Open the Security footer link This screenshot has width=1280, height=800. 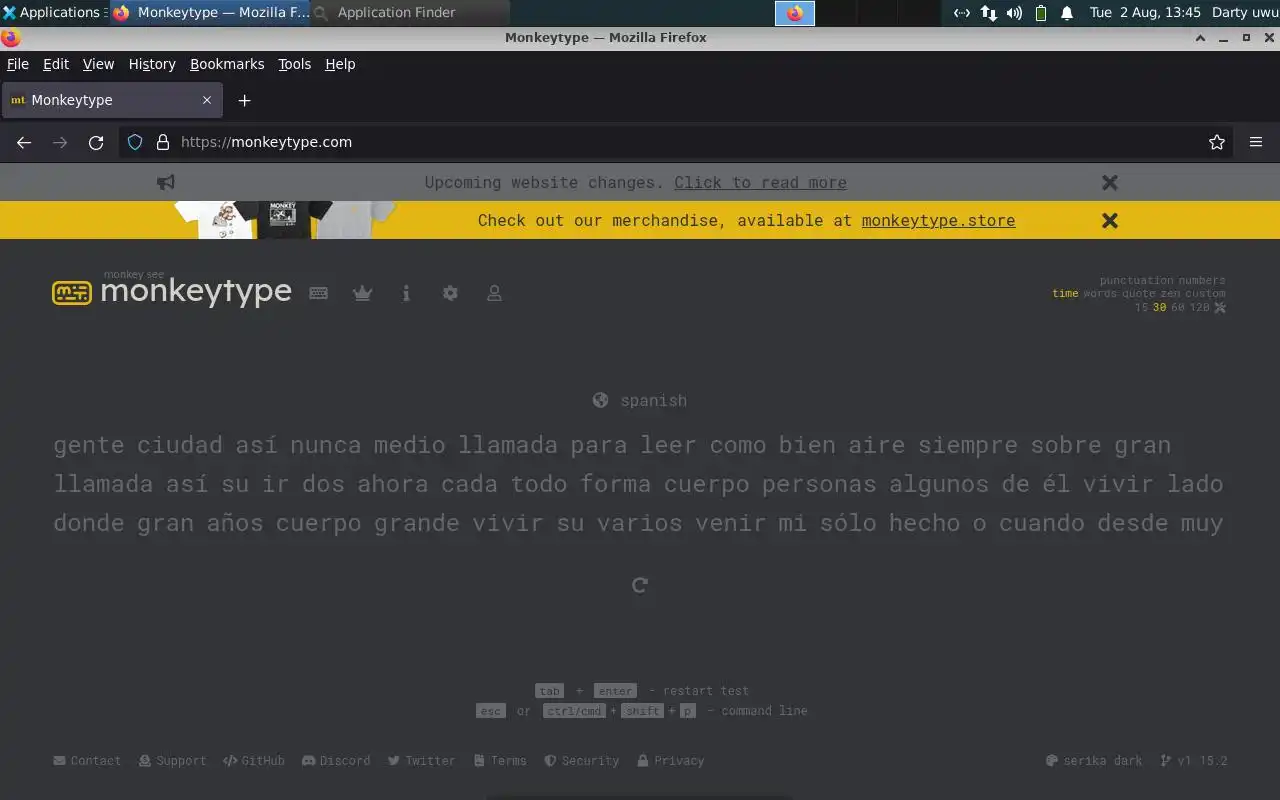(581, 761)
